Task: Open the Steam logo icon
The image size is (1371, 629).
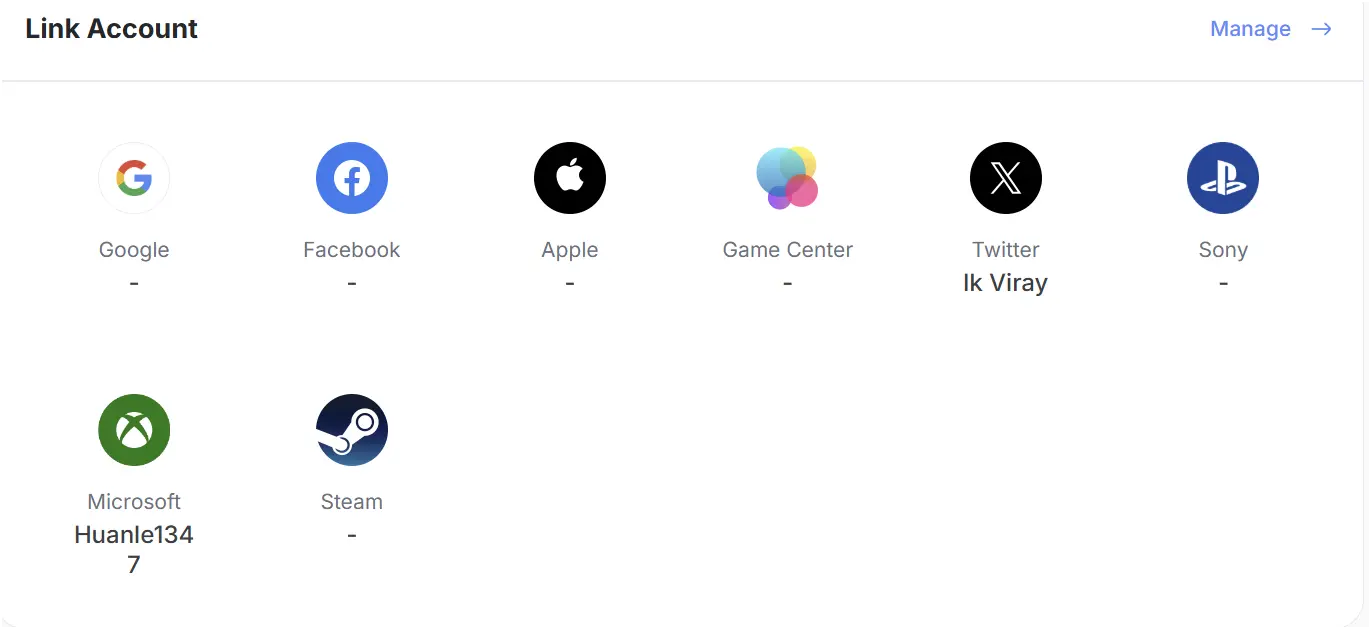Action: click(x=352, y=430)
